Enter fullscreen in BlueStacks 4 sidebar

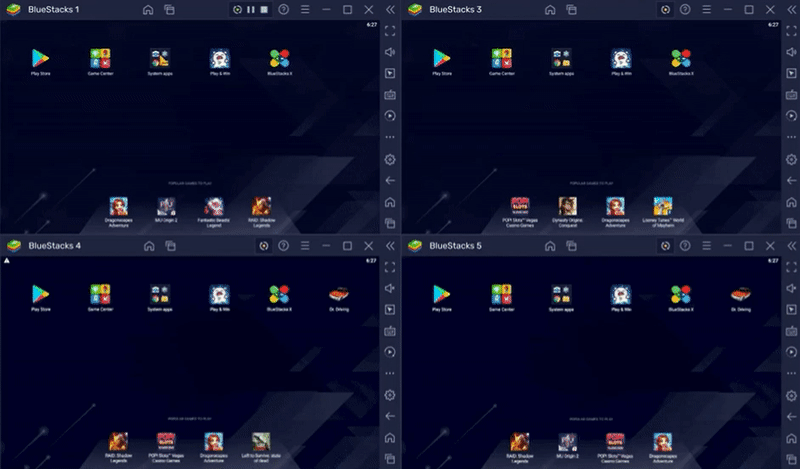(x=390, y=267)
